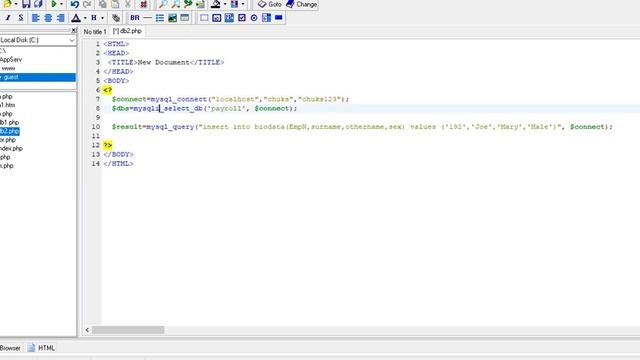Click the font color A icon

[76, 18]
